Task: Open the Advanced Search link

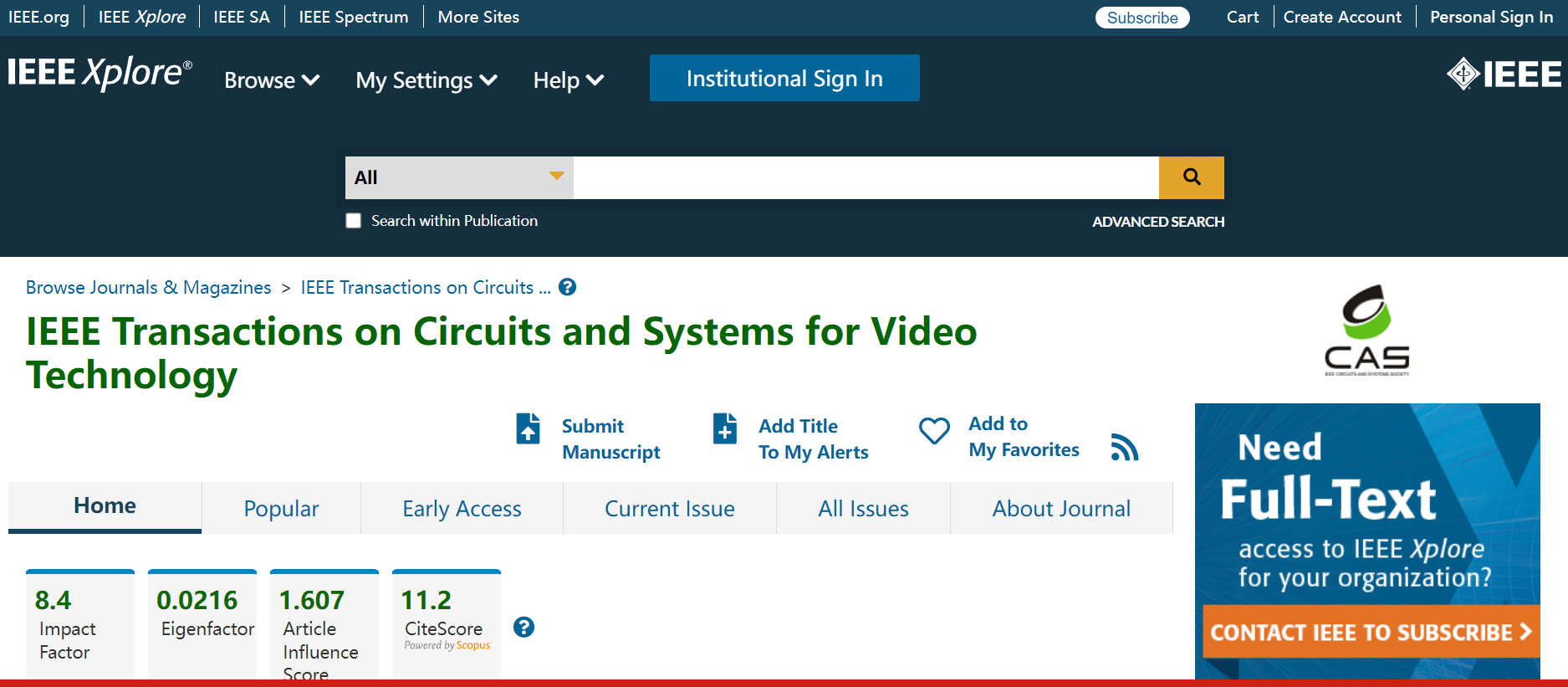Action: point(1158,222)
